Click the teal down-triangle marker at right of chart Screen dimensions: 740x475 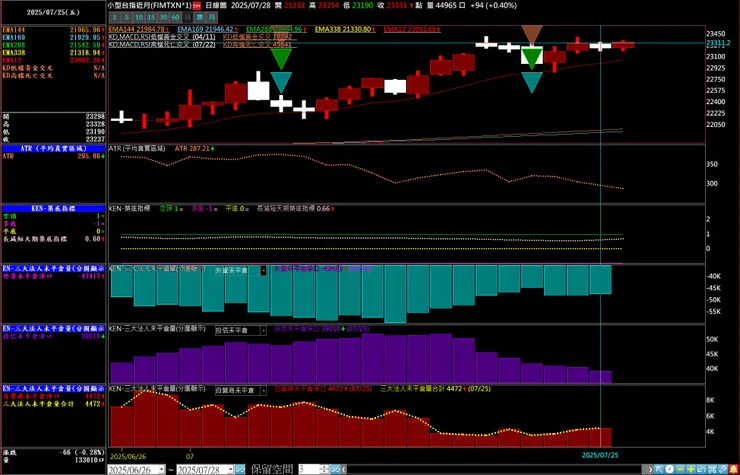[x=532, y=83]
